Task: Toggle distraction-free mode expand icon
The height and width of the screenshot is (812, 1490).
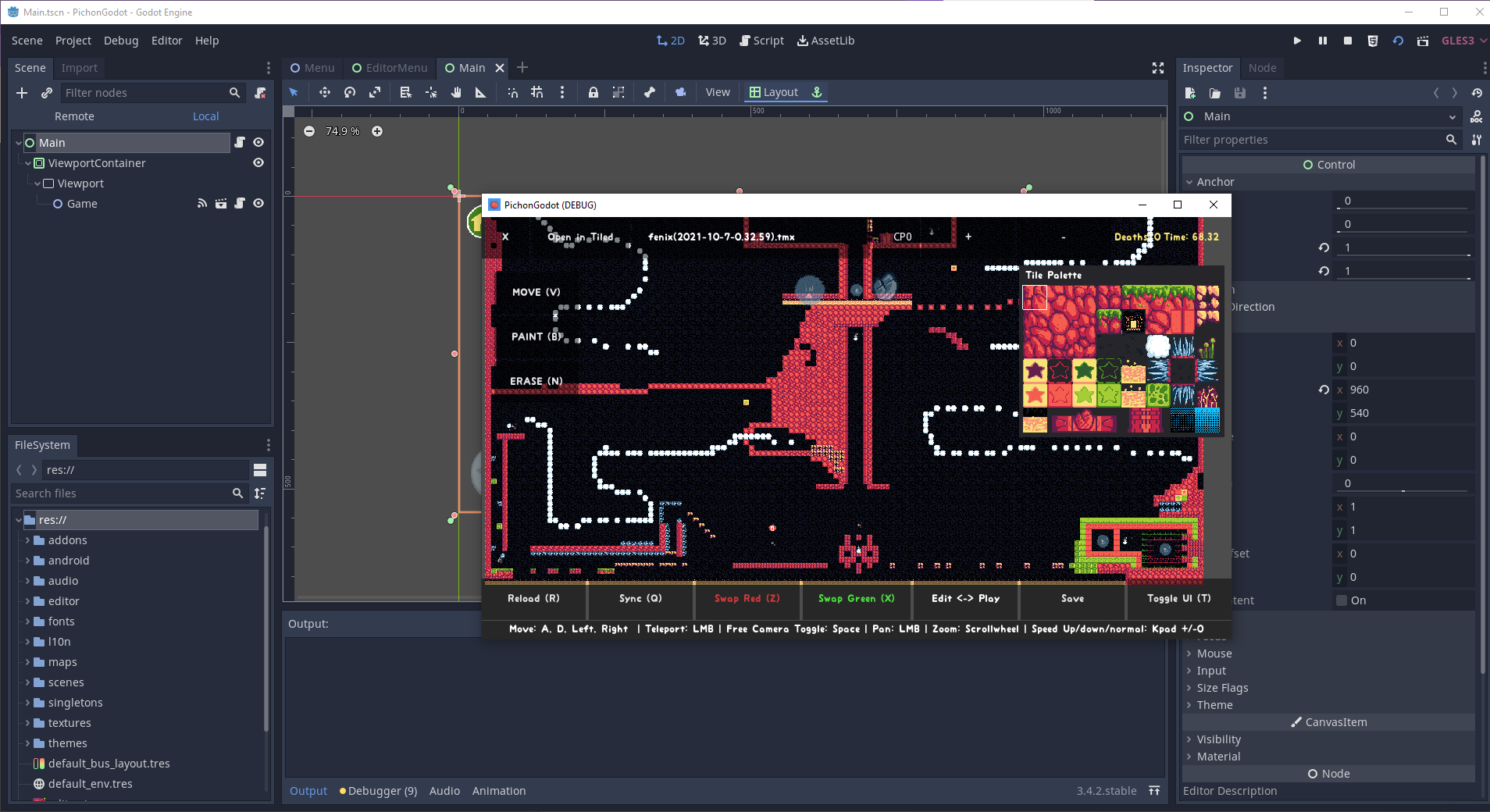Action: click(x=1158, y=68)
